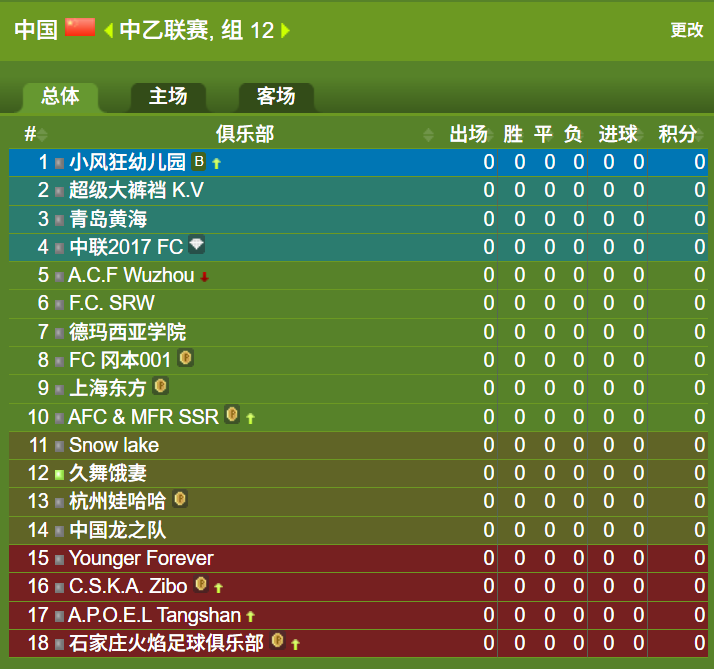The height and width of the screenshot is (669, 714).
Task: Open Younger Forever club link
Action: 141,558
